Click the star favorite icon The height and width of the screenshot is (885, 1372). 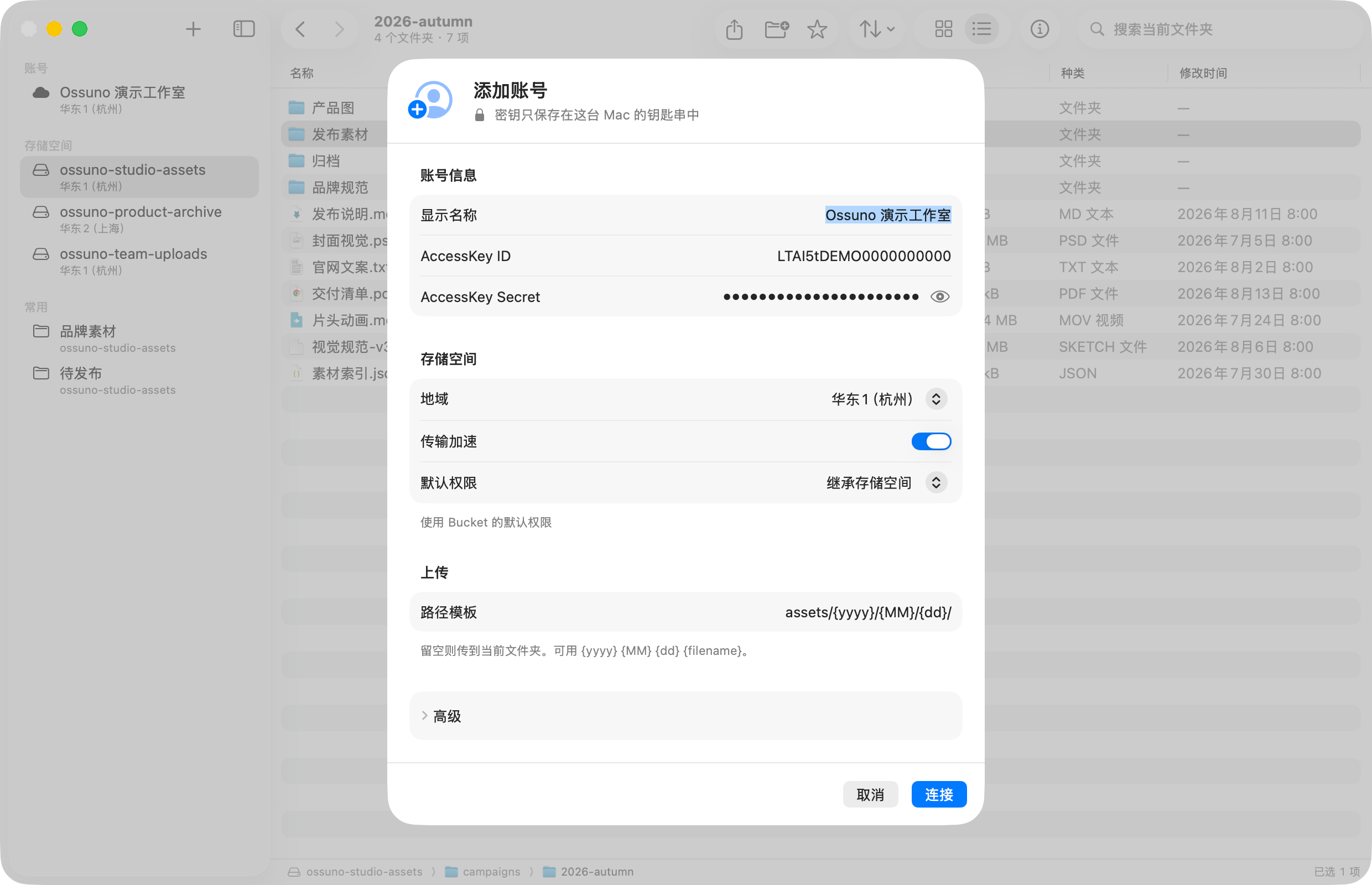[x=817, y=29]
